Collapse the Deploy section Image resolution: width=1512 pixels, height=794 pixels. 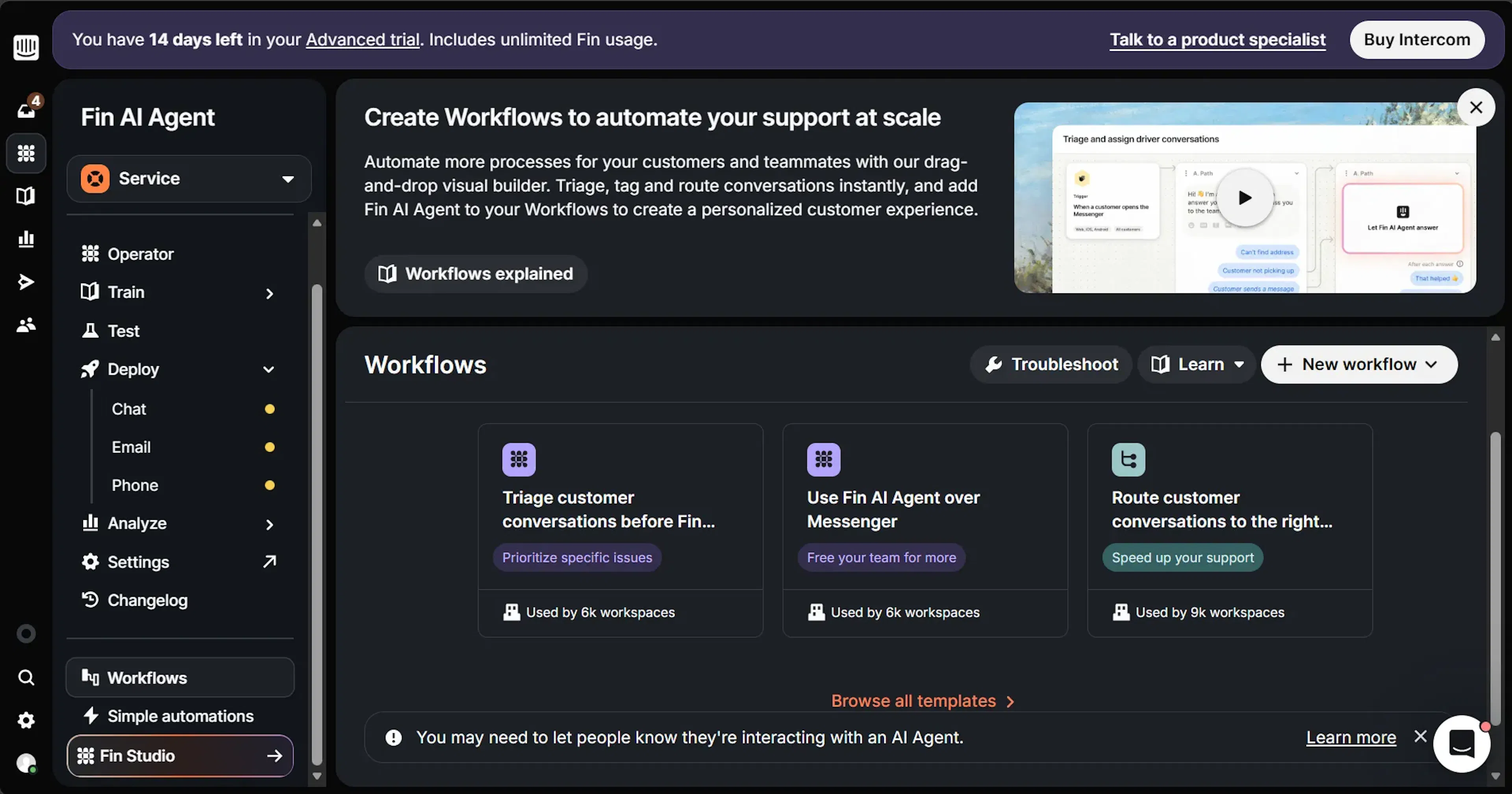click(x=269, y=369)
